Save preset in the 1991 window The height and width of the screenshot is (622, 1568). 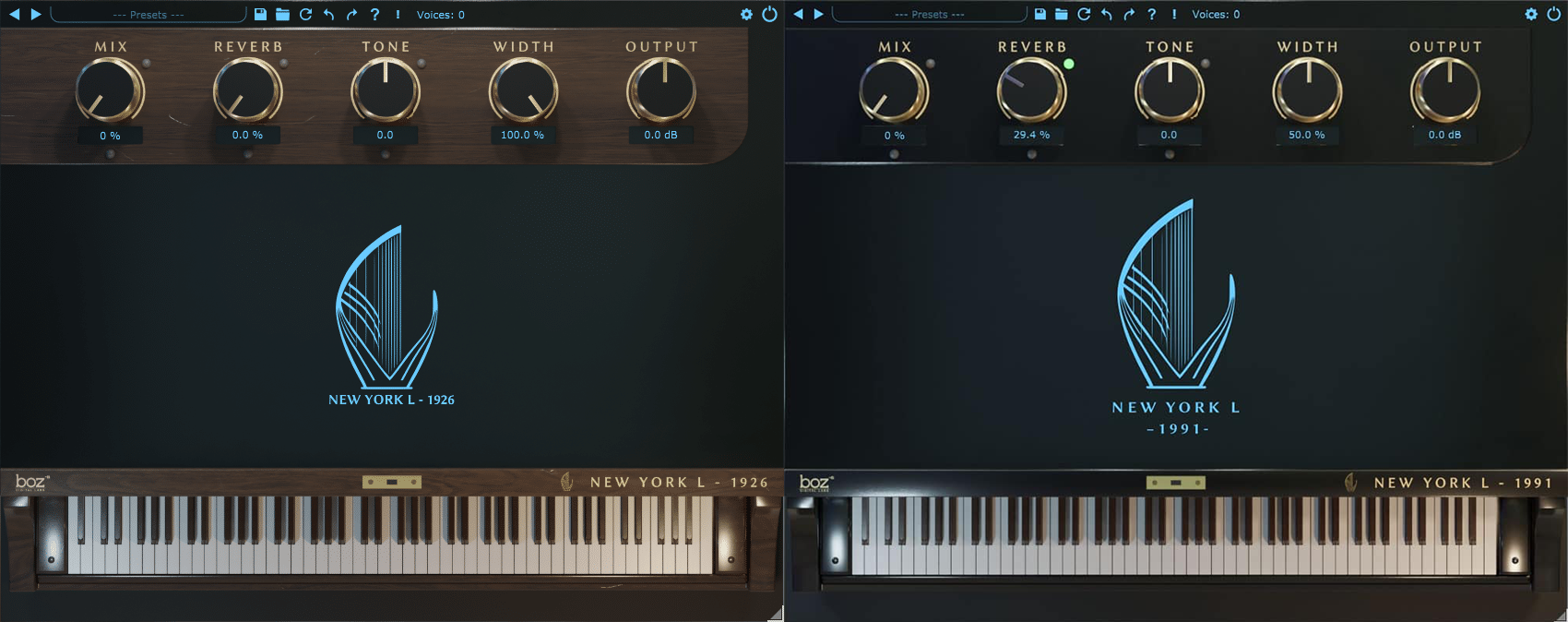[1039, 14]
